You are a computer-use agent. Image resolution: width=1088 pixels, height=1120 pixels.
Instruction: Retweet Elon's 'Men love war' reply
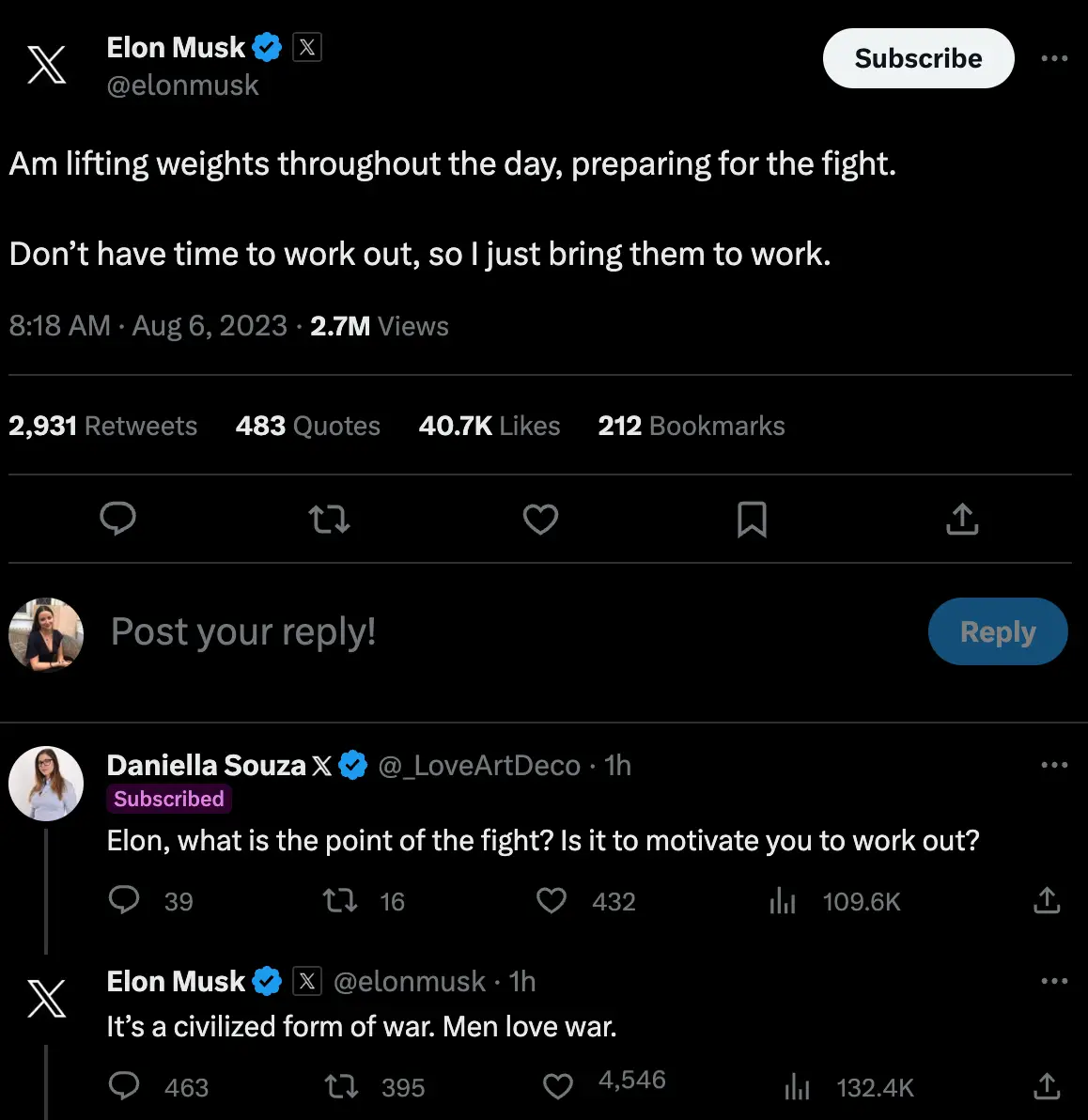coord(341,1086)
